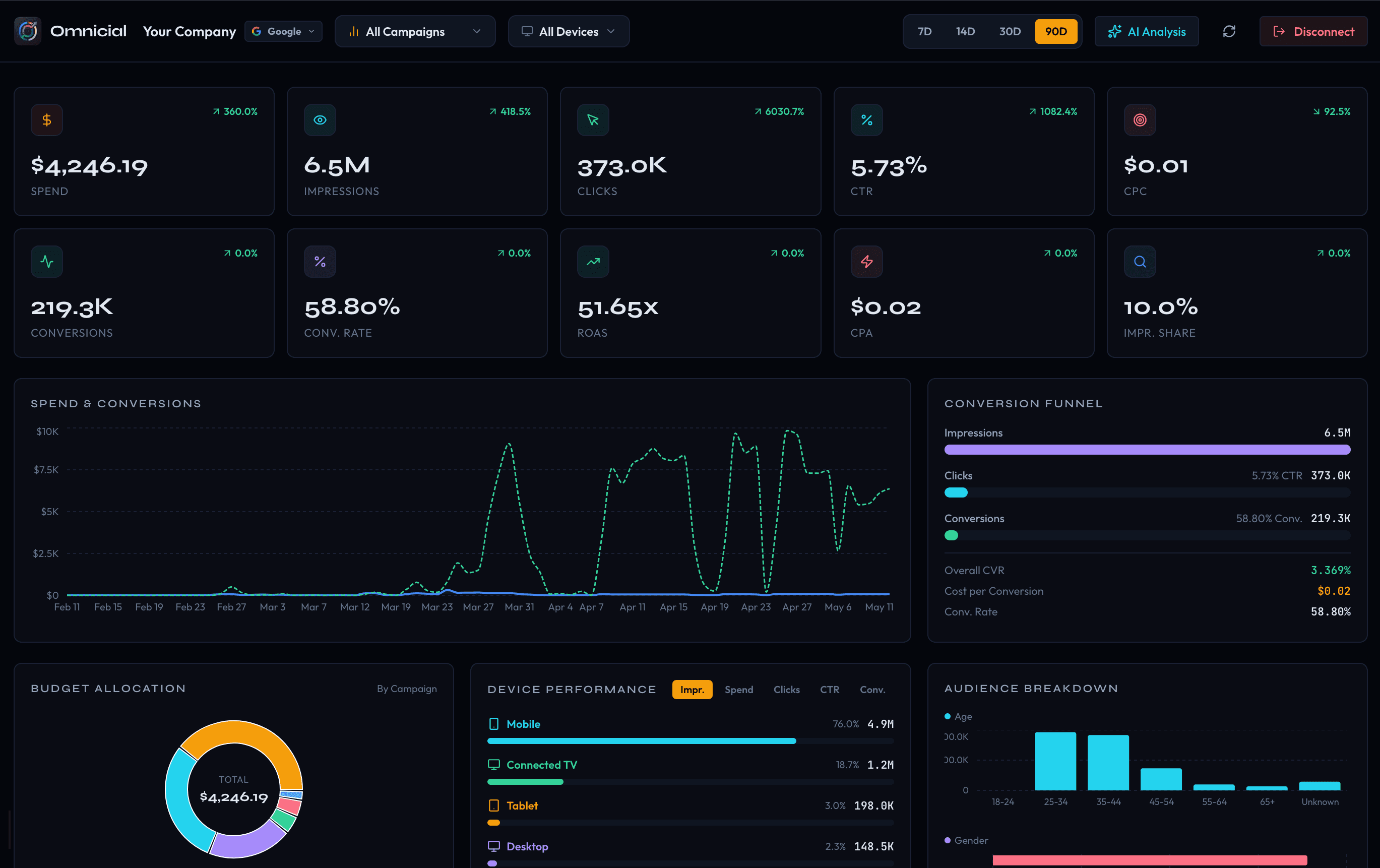1380x868 pixels.
Task: Click the Omnicial brand name
Action: 88,31
